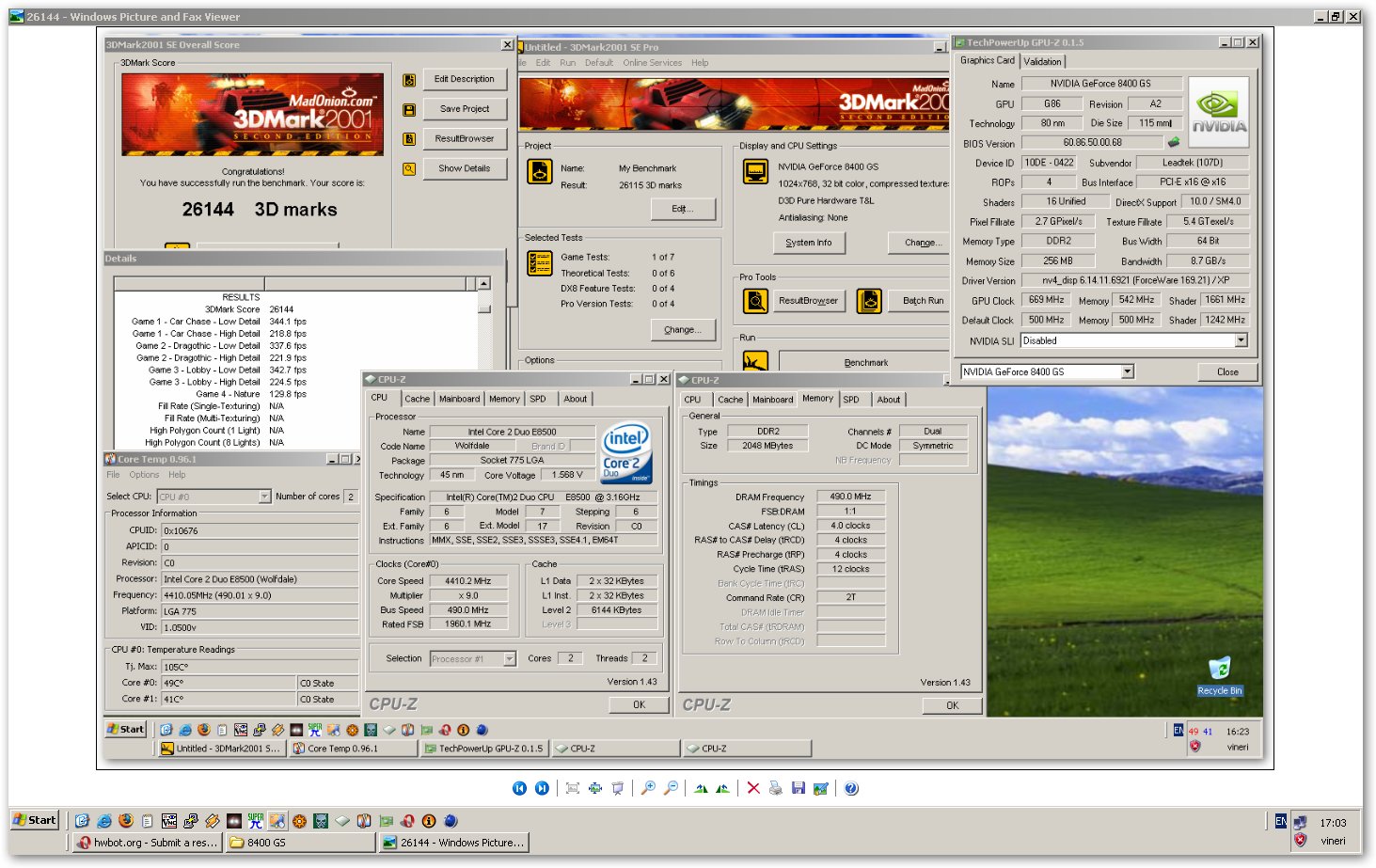This screenshot has height=868, width=1376.
Task: Open the NVIDIA SLI dropdown in GPU-Z
Action: pyautogui.click(x=1241, y=340)
